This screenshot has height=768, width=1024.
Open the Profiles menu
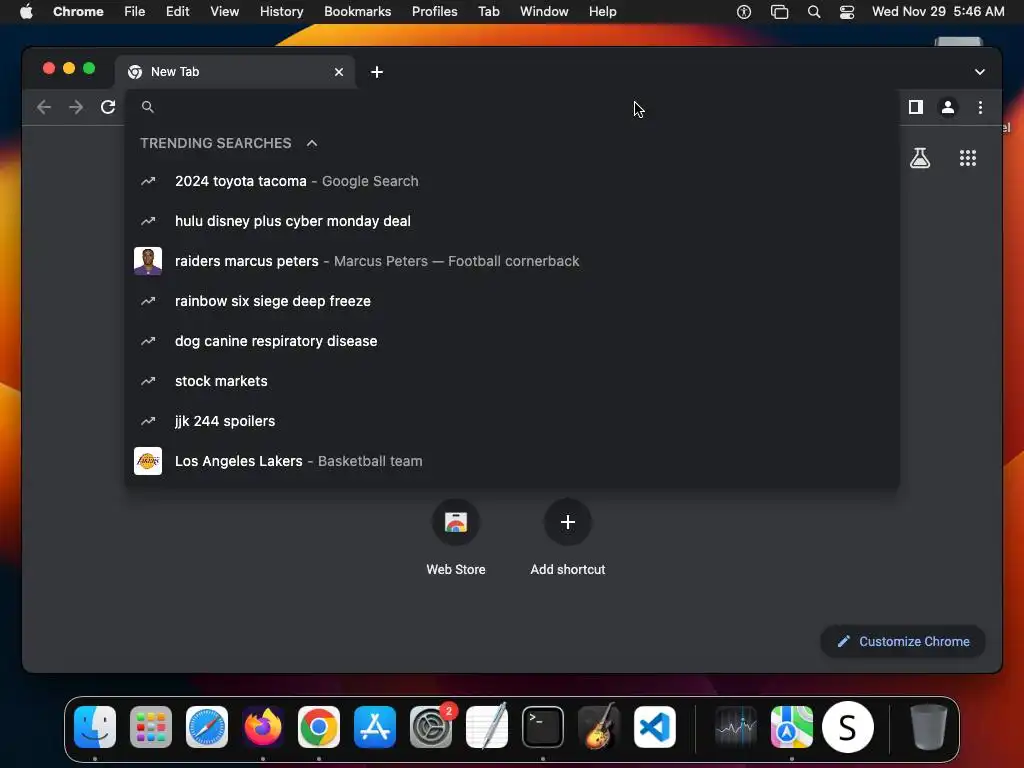434,12
